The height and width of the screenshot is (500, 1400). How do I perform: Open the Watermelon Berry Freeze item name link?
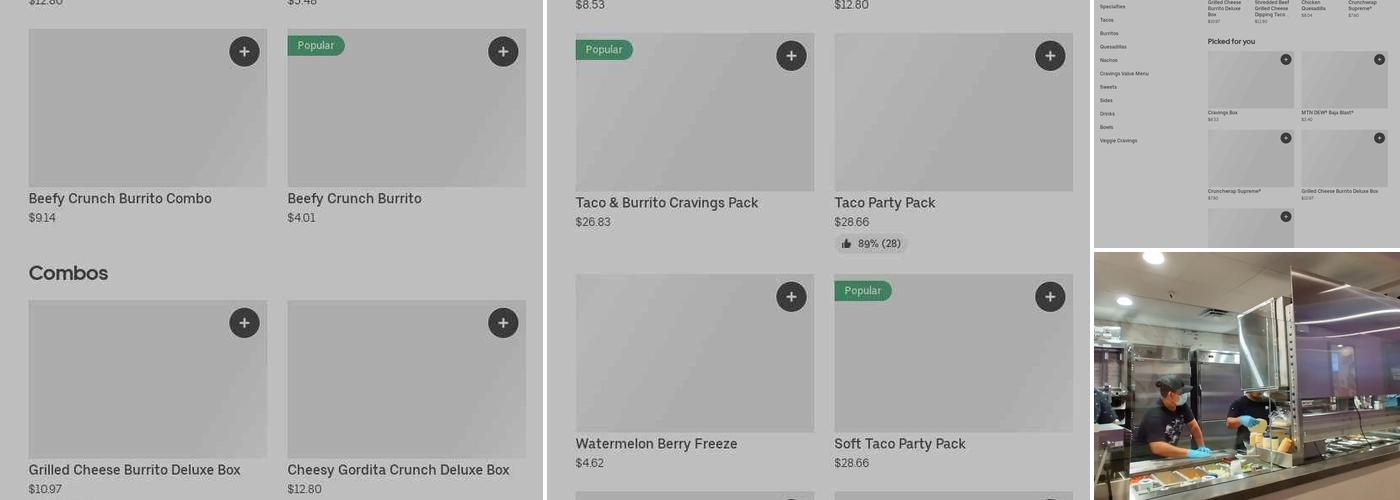tap(656, 444)
